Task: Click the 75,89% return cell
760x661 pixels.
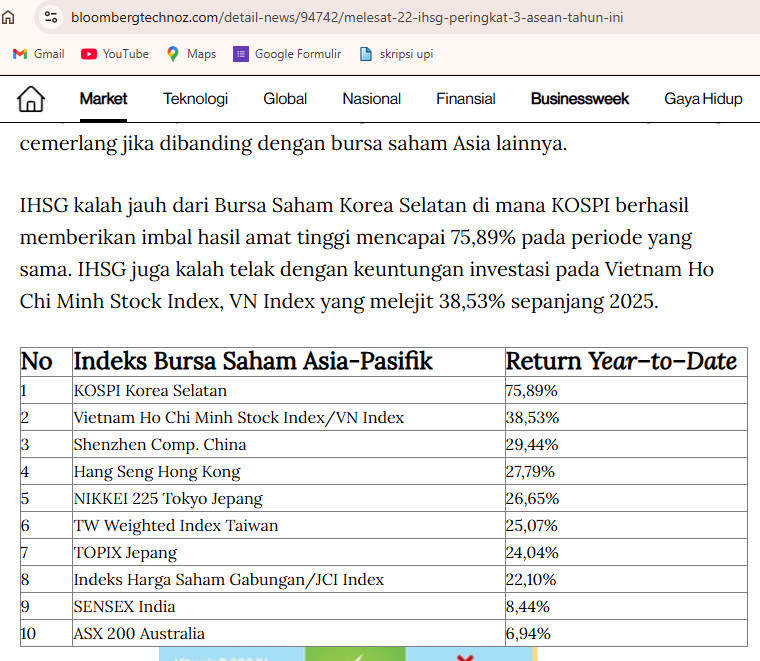Action: [x=626, y=390]
